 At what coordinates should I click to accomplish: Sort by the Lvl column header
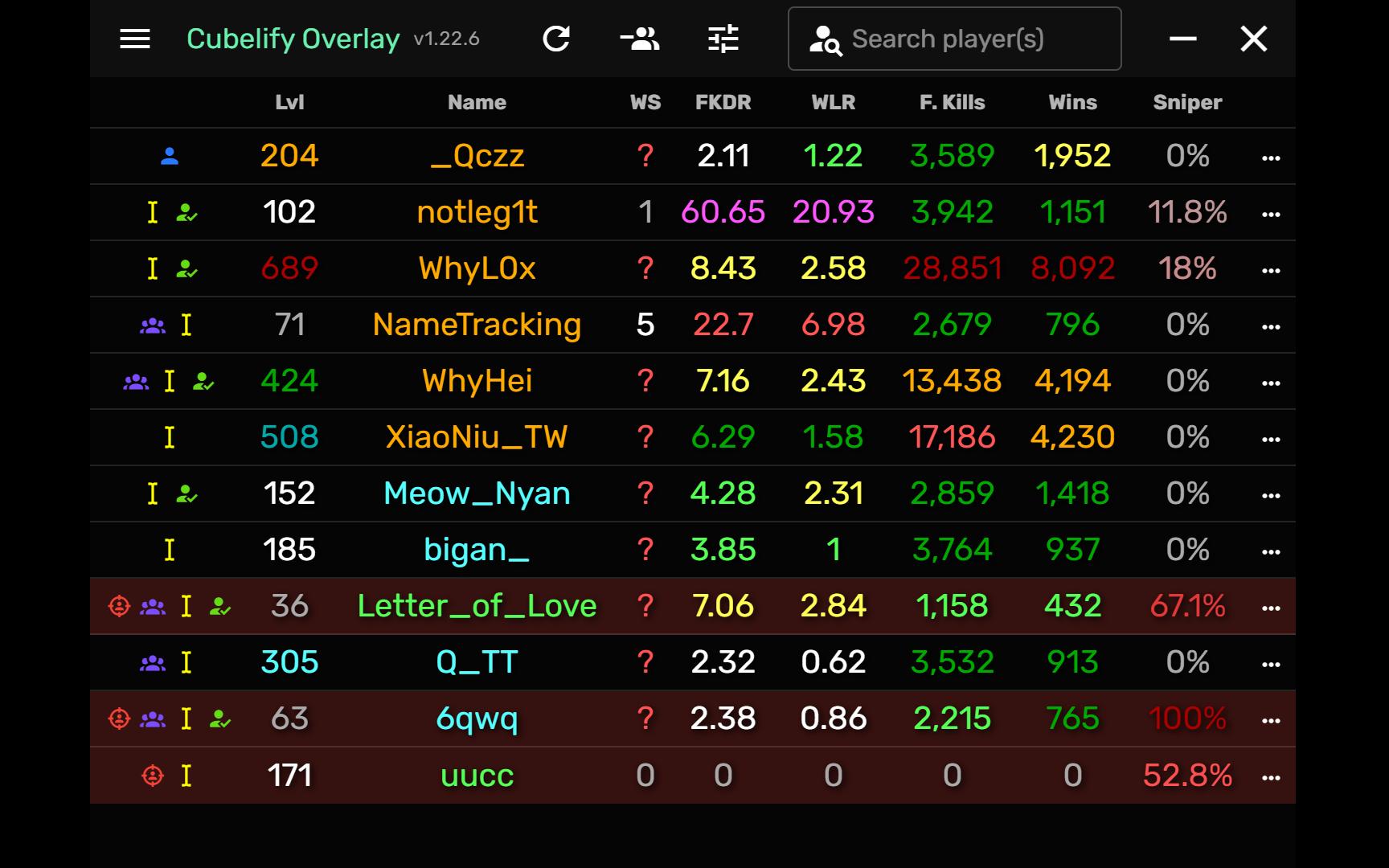tap(289, 102)
